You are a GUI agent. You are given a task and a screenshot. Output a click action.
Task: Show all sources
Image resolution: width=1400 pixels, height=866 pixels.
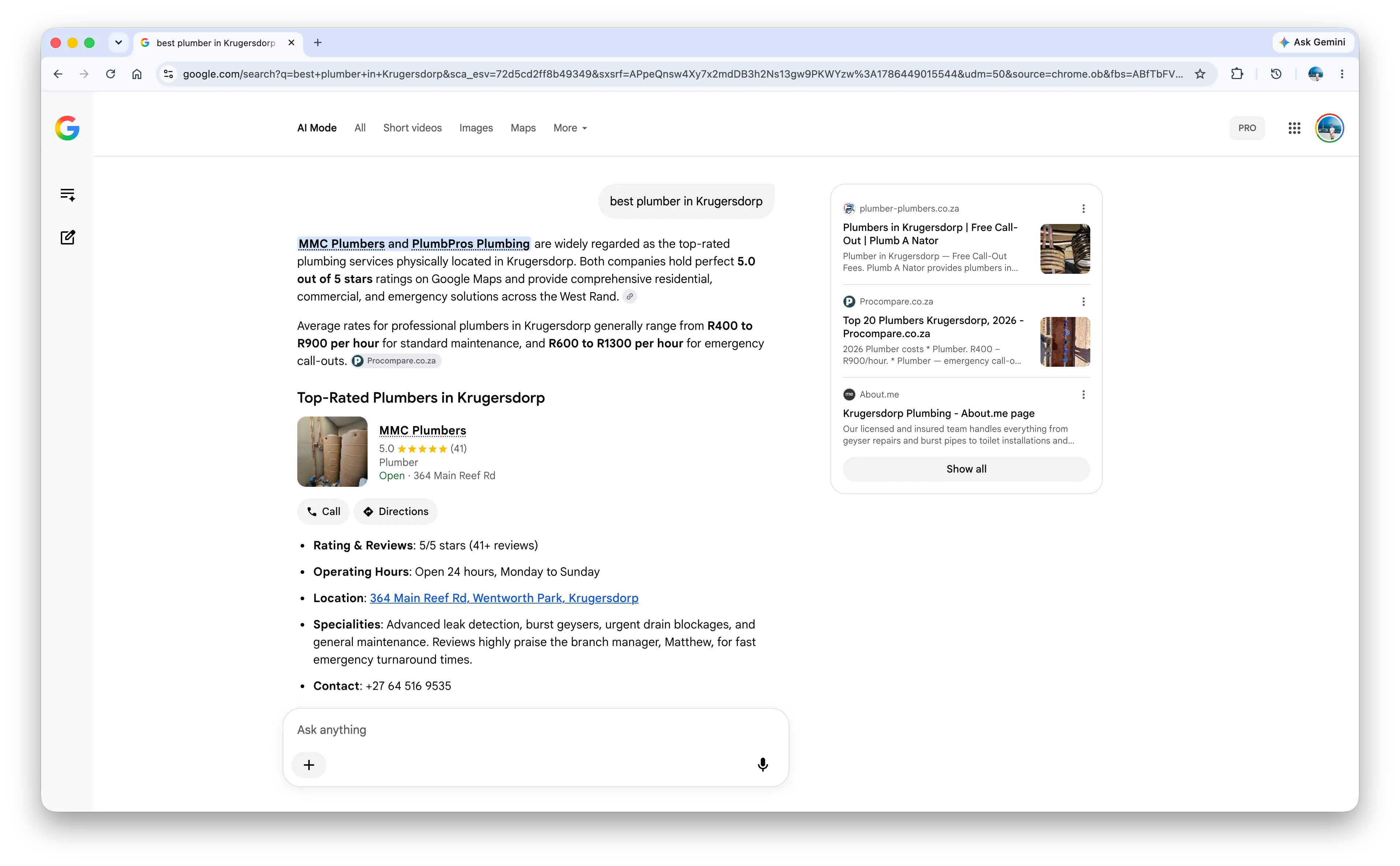pyautogui.click(x=967, y=469)
